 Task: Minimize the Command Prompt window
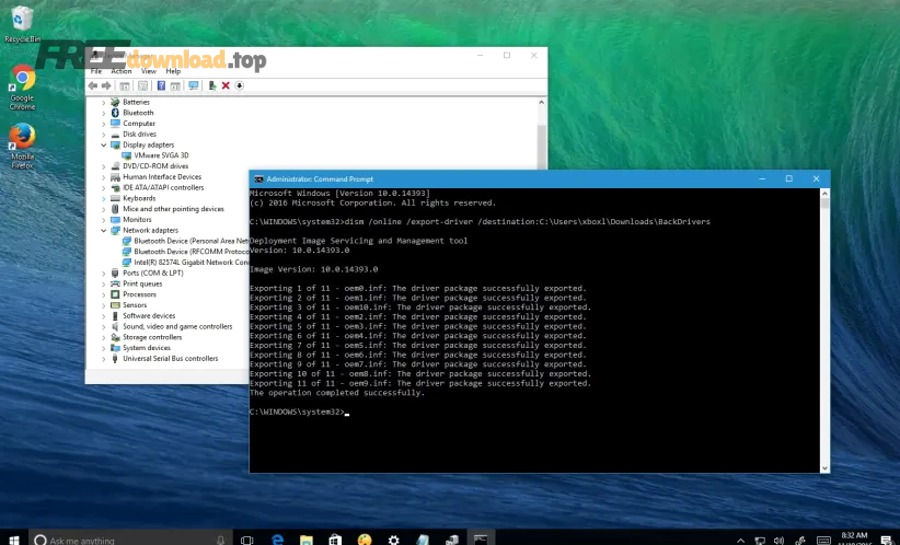tap(762, 179)
